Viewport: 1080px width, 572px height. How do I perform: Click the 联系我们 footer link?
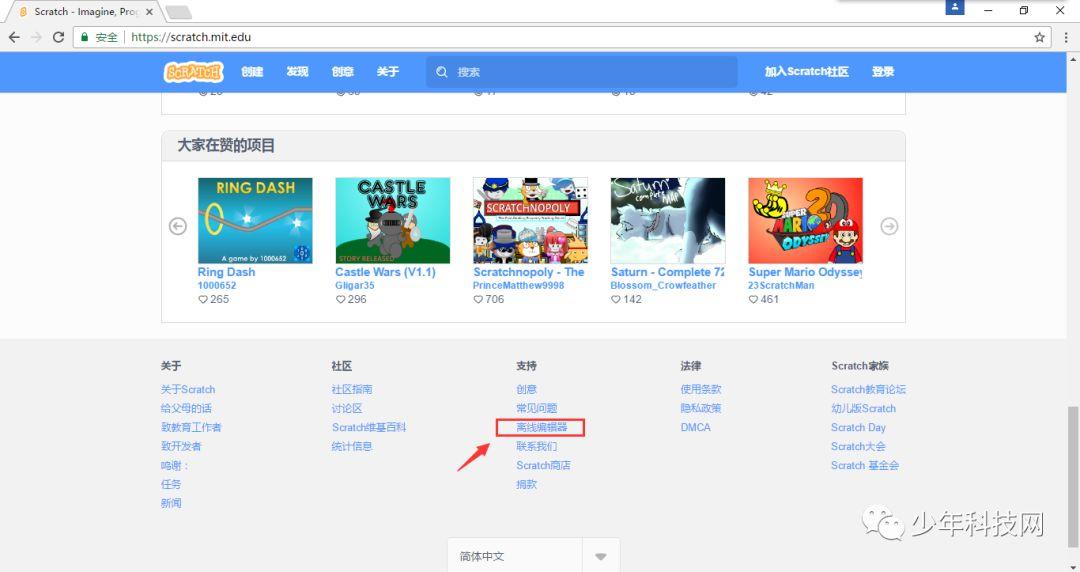tap(537, 446)
